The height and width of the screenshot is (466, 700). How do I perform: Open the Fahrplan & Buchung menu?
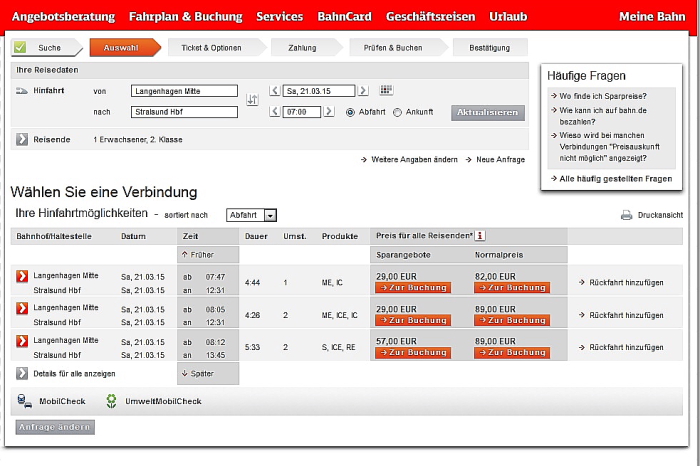coord(185,17)
